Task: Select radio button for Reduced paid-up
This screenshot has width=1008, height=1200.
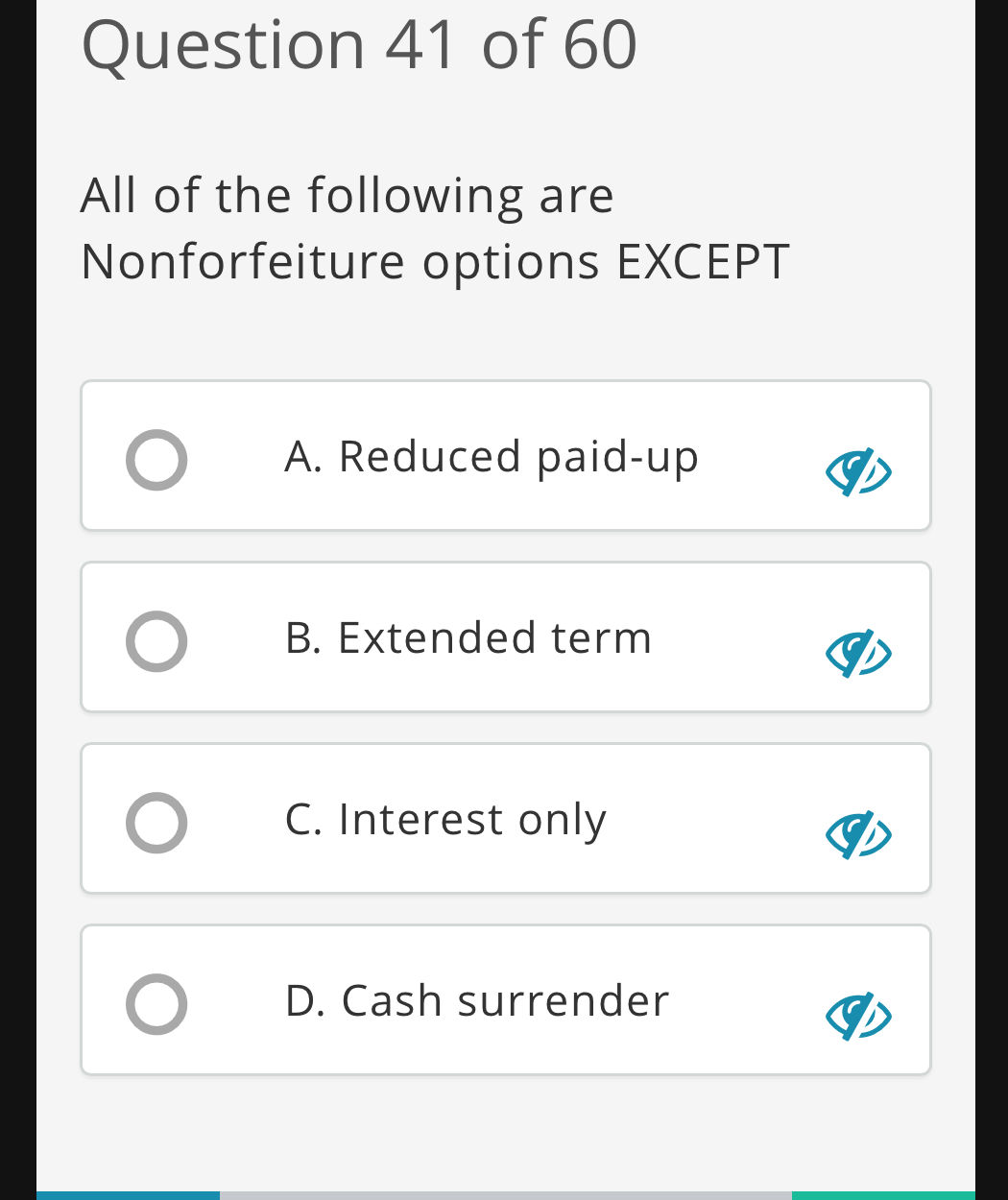Action: click(x=156, y=460)
